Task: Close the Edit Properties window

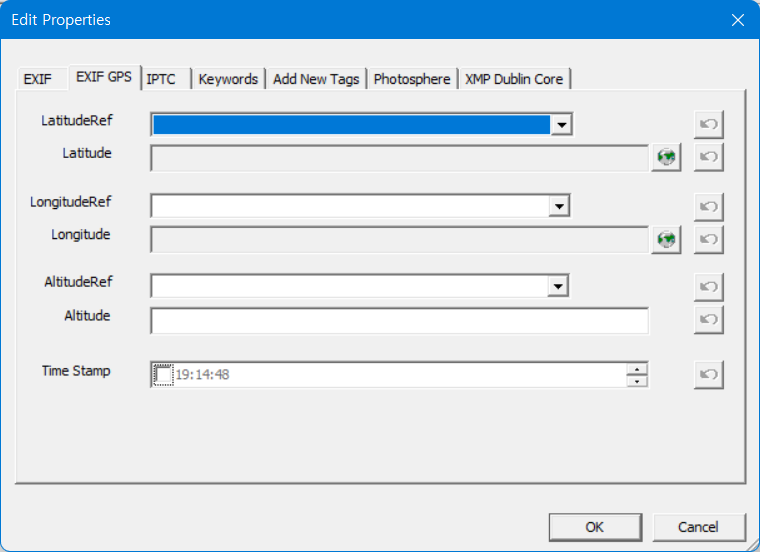Action: (x=738, y=20)
